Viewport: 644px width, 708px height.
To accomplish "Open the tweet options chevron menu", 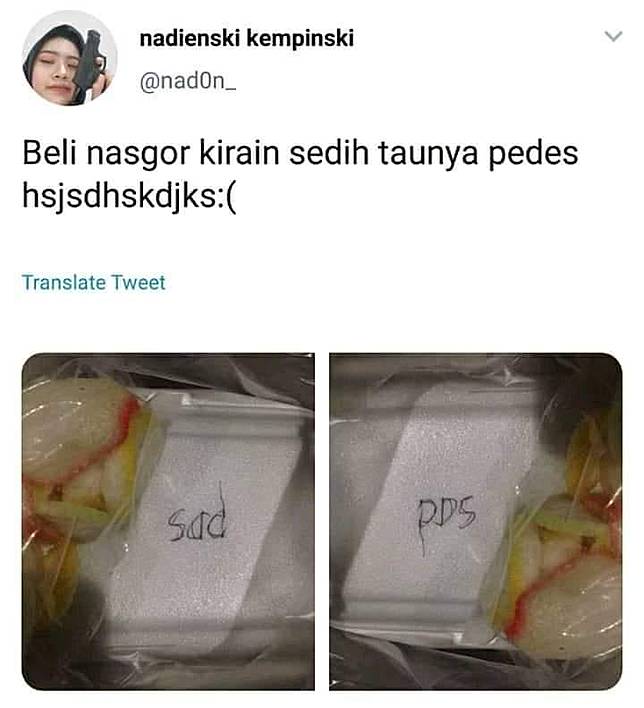I will [613, 36].
